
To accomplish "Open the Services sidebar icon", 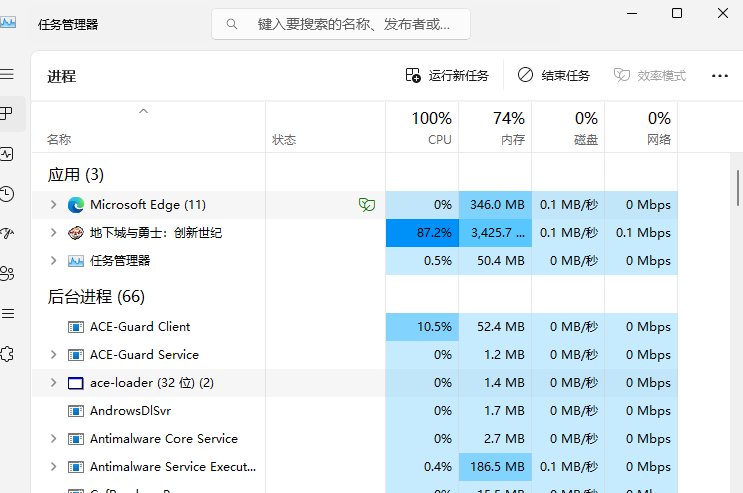I will click(x=7, y=354).
